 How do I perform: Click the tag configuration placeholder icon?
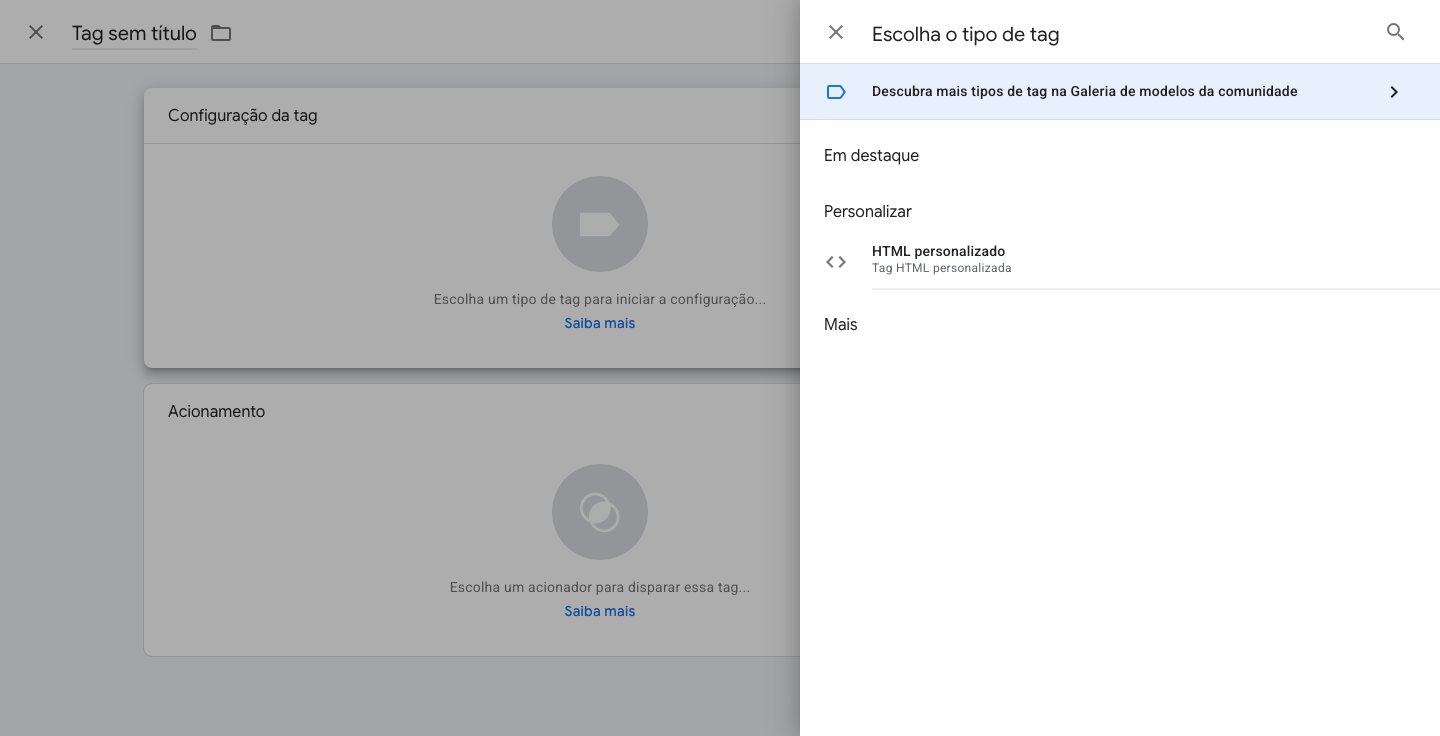click(600, 224)
